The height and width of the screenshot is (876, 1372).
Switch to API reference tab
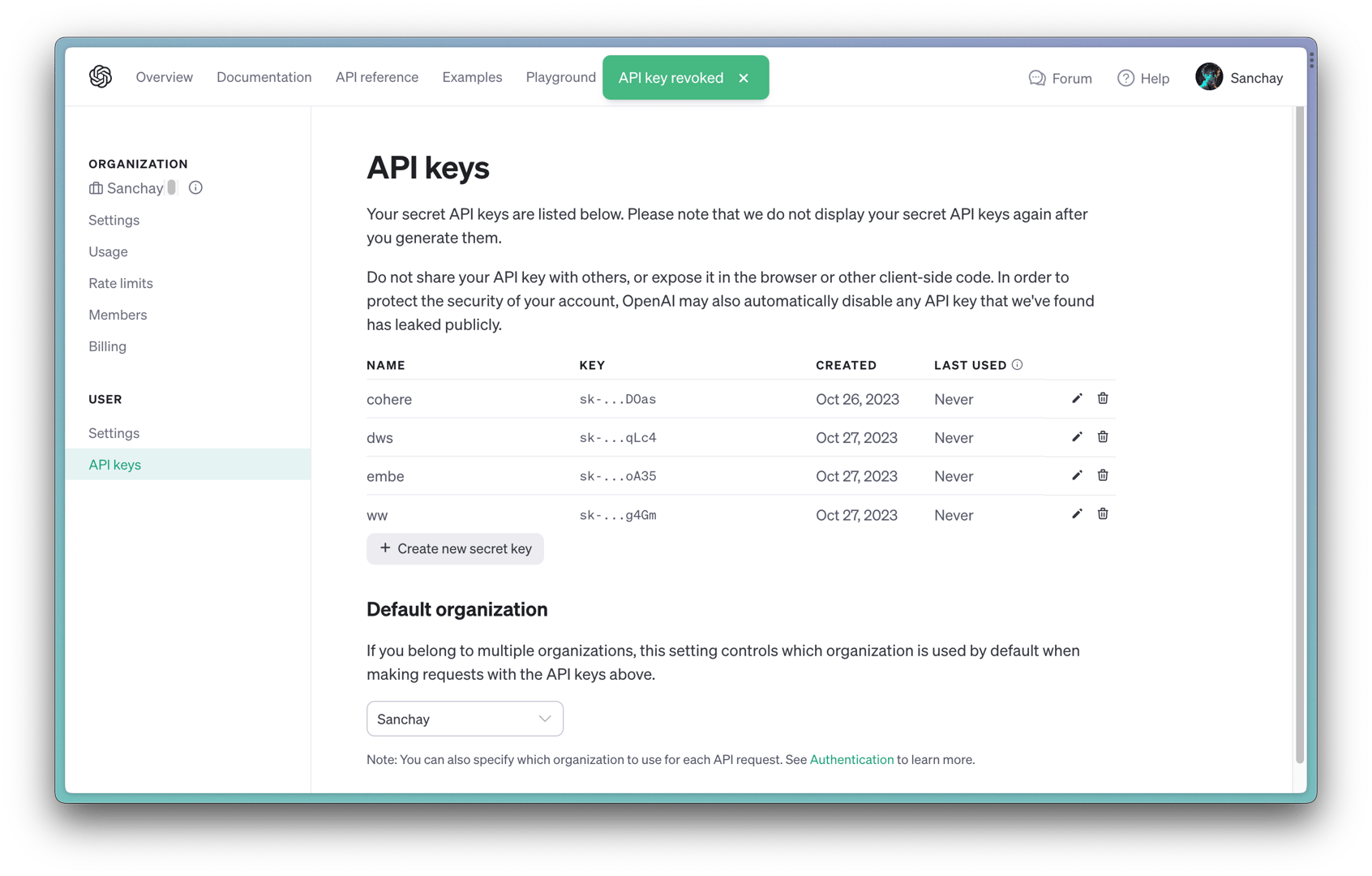(x=377, y=77)
